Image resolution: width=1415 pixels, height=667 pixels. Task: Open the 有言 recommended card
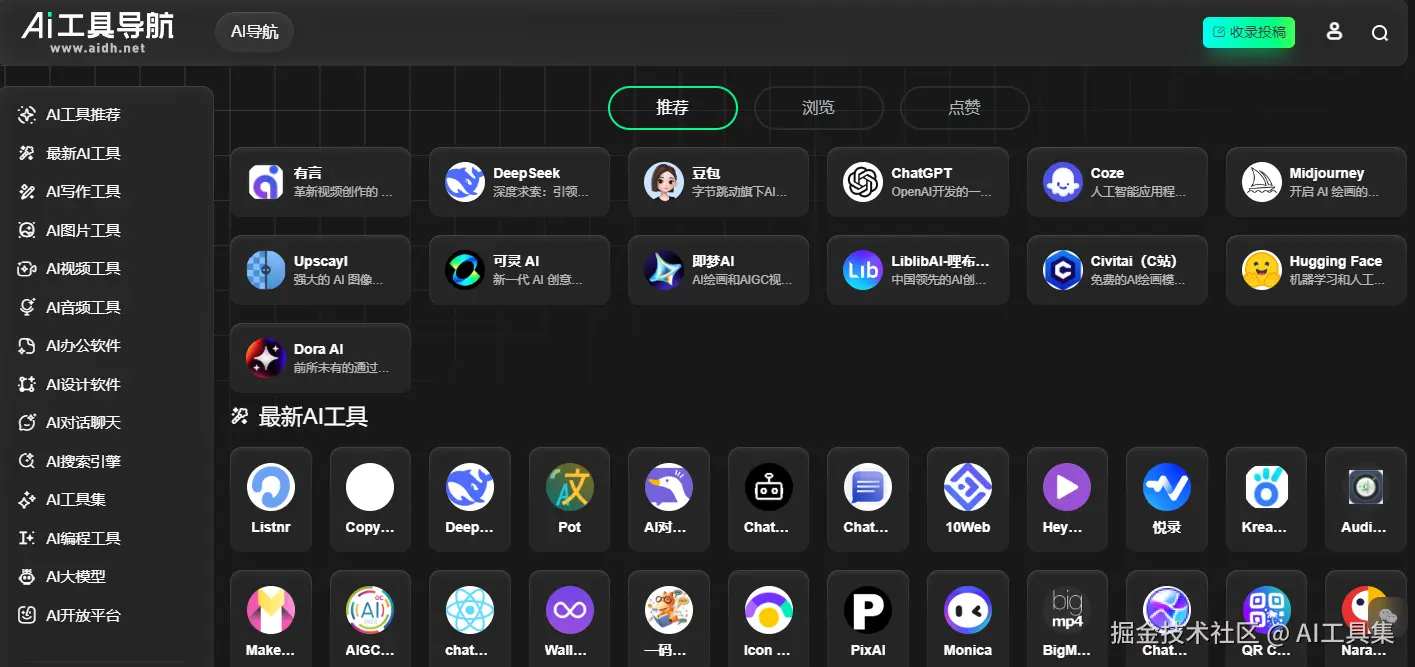click(x=320, y=182)
